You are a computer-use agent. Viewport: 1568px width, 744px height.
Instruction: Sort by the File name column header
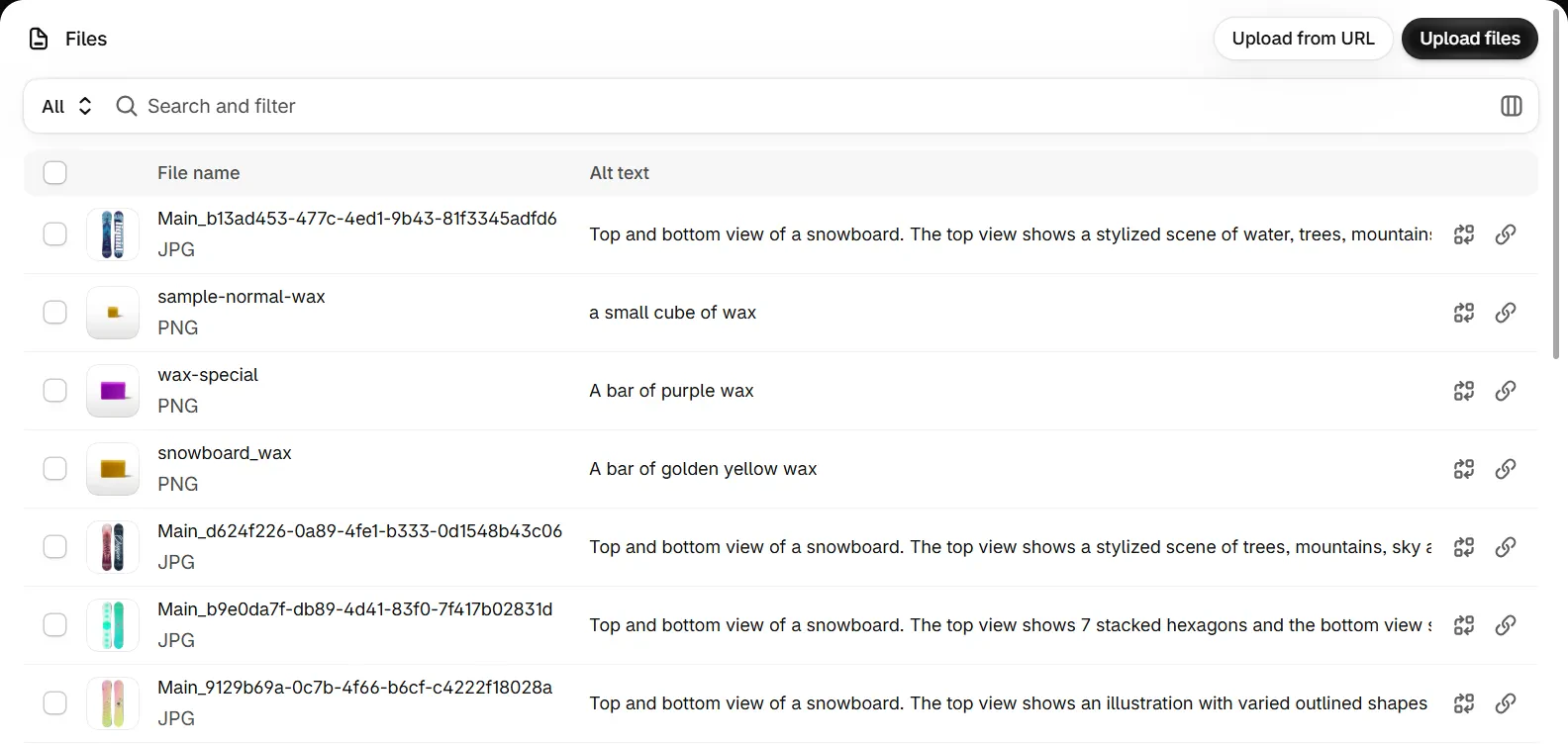coord(198,173)
